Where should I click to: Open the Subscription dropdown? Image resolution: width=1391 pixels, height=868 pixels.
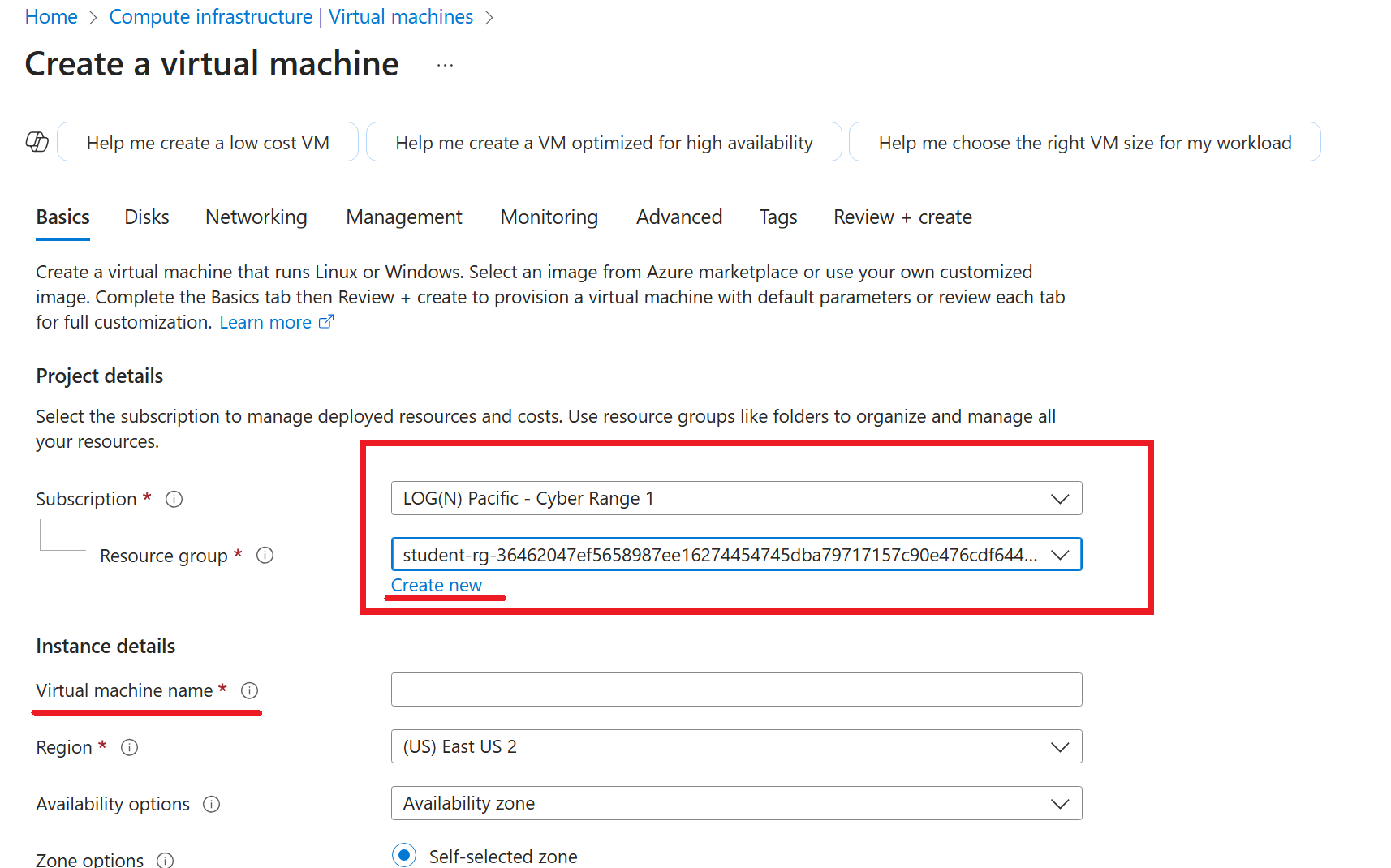click(736, 498)
